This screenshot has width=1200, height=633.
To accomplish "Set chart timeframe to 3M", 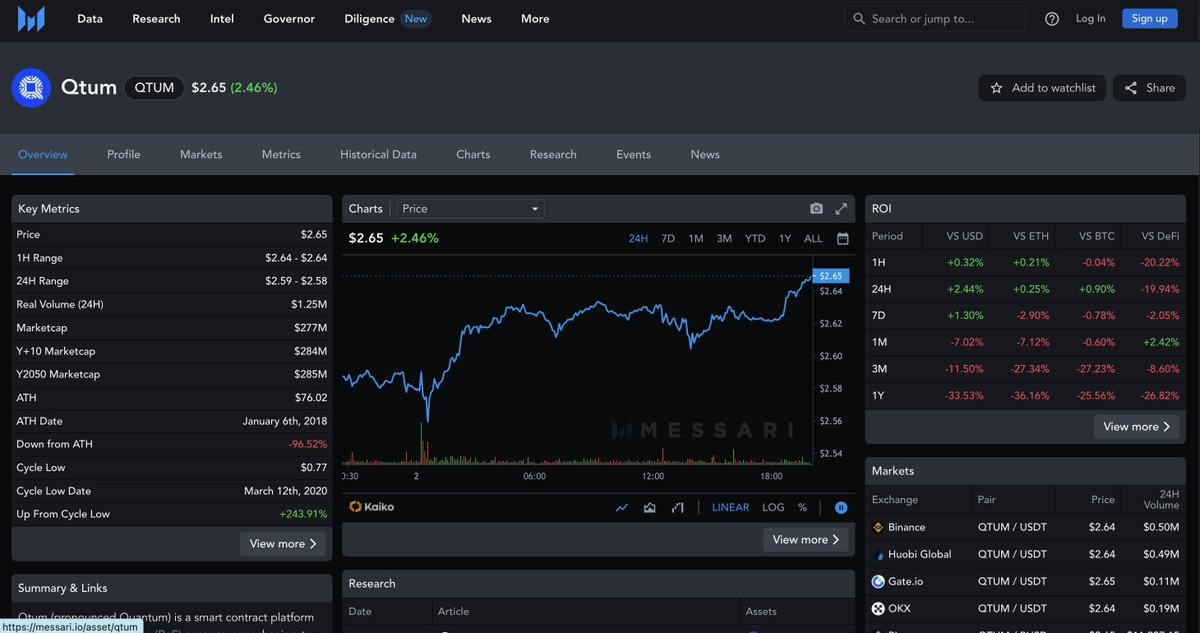I will point(724,238).
